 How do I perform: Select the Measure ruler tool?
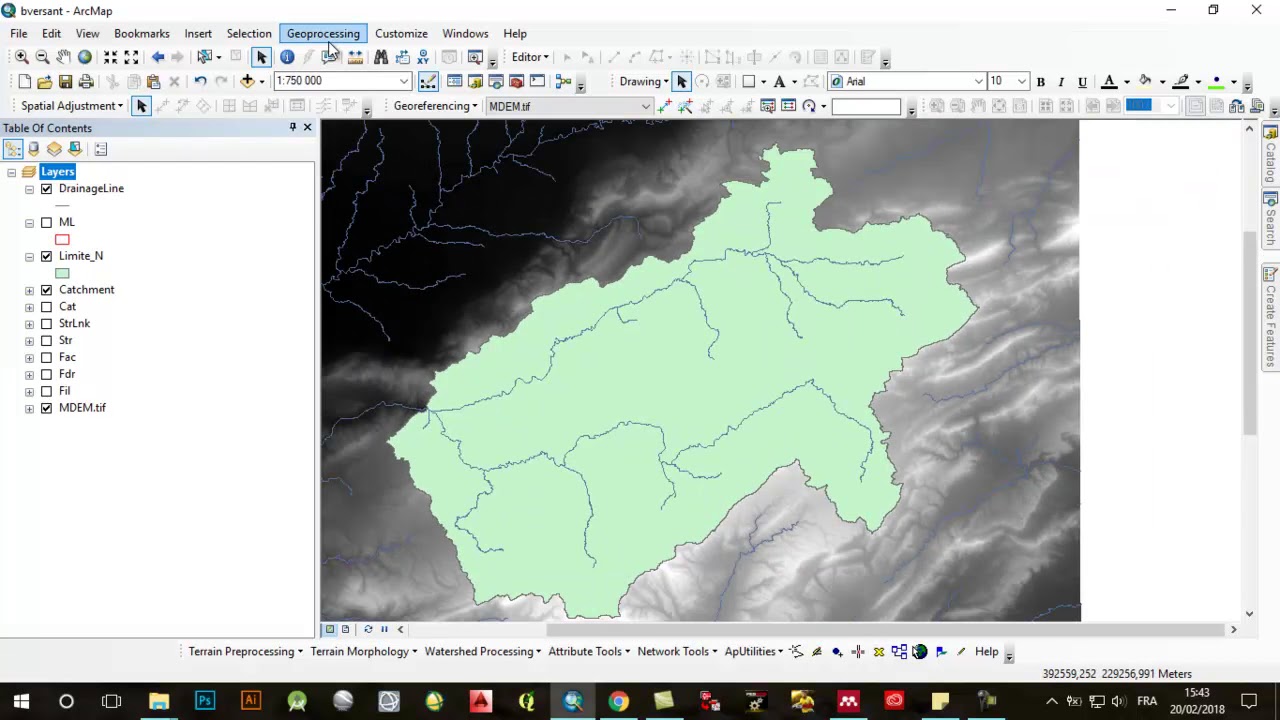355,57
